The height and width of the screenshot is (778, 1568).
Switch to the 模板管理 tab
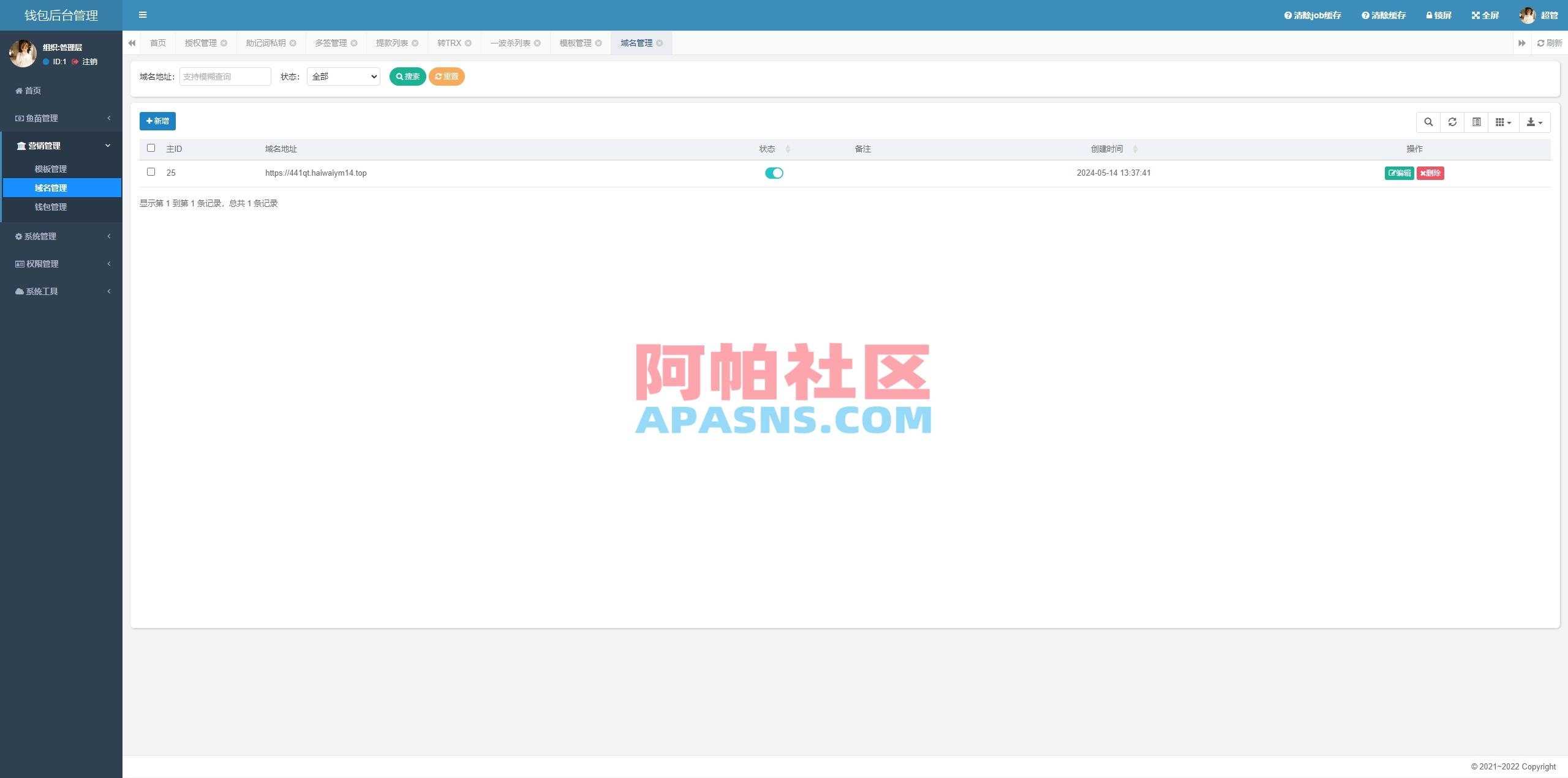576,43
